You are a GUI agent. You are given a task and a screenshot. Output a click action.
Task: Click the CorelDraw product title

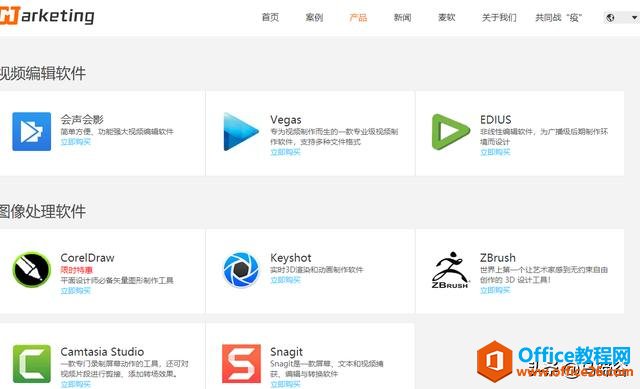point(87,258)
